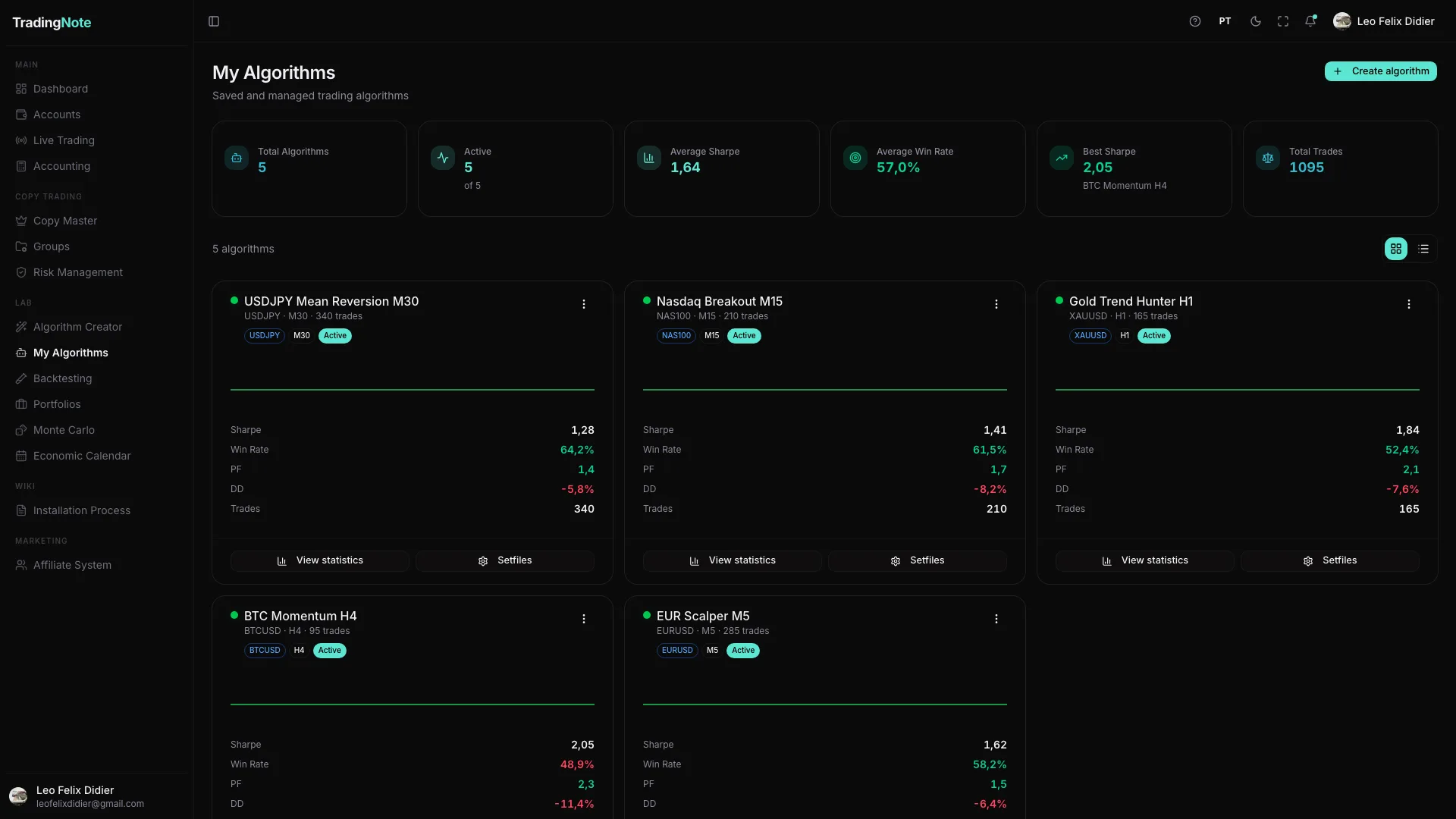
Task: View statistics for Nasdaq Breakout M15
Action: click(x=733, y=560)
